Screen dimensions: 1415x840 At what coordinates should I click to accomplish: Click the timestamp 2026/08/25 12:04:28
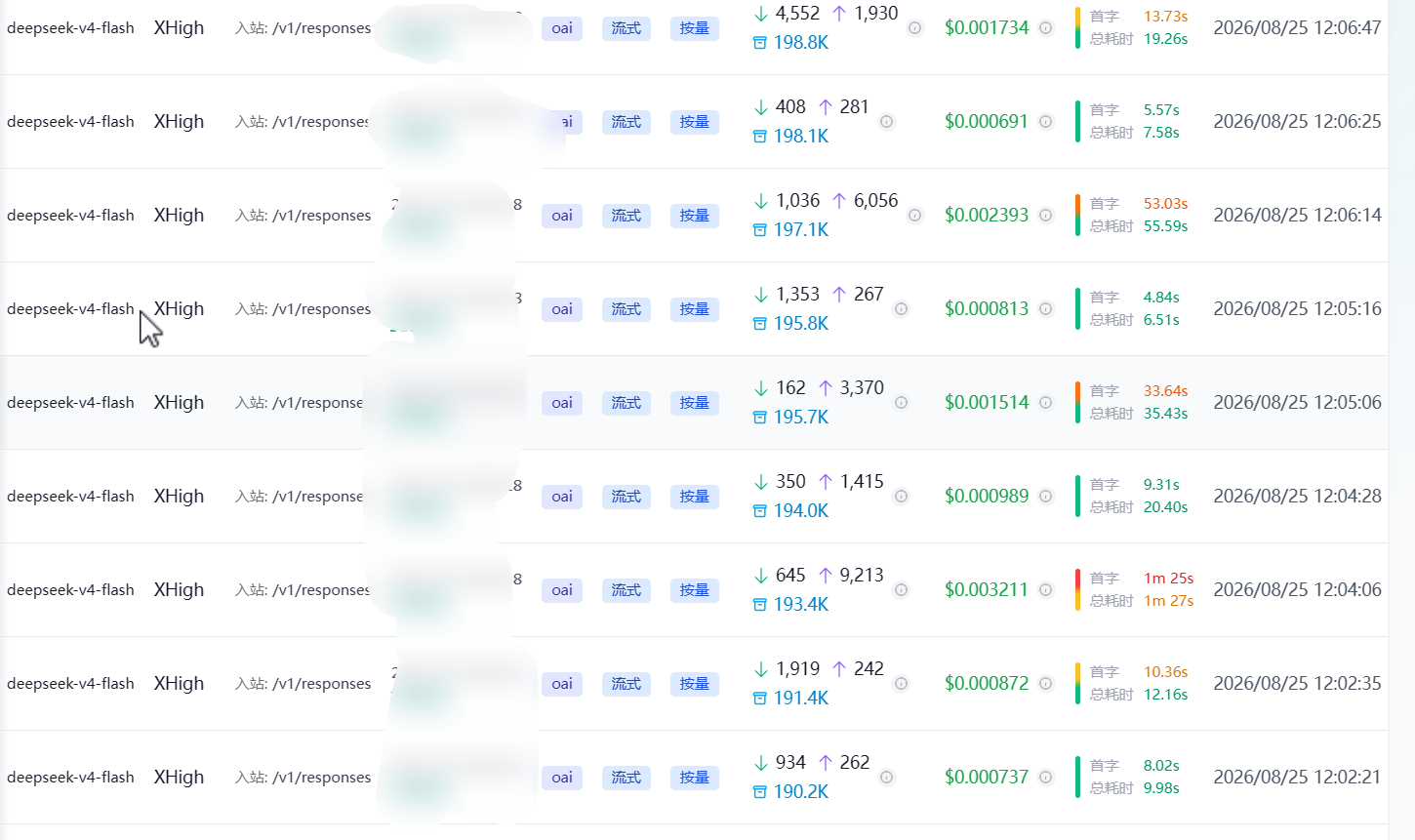pyautogui.click(x=1297, y=497)
